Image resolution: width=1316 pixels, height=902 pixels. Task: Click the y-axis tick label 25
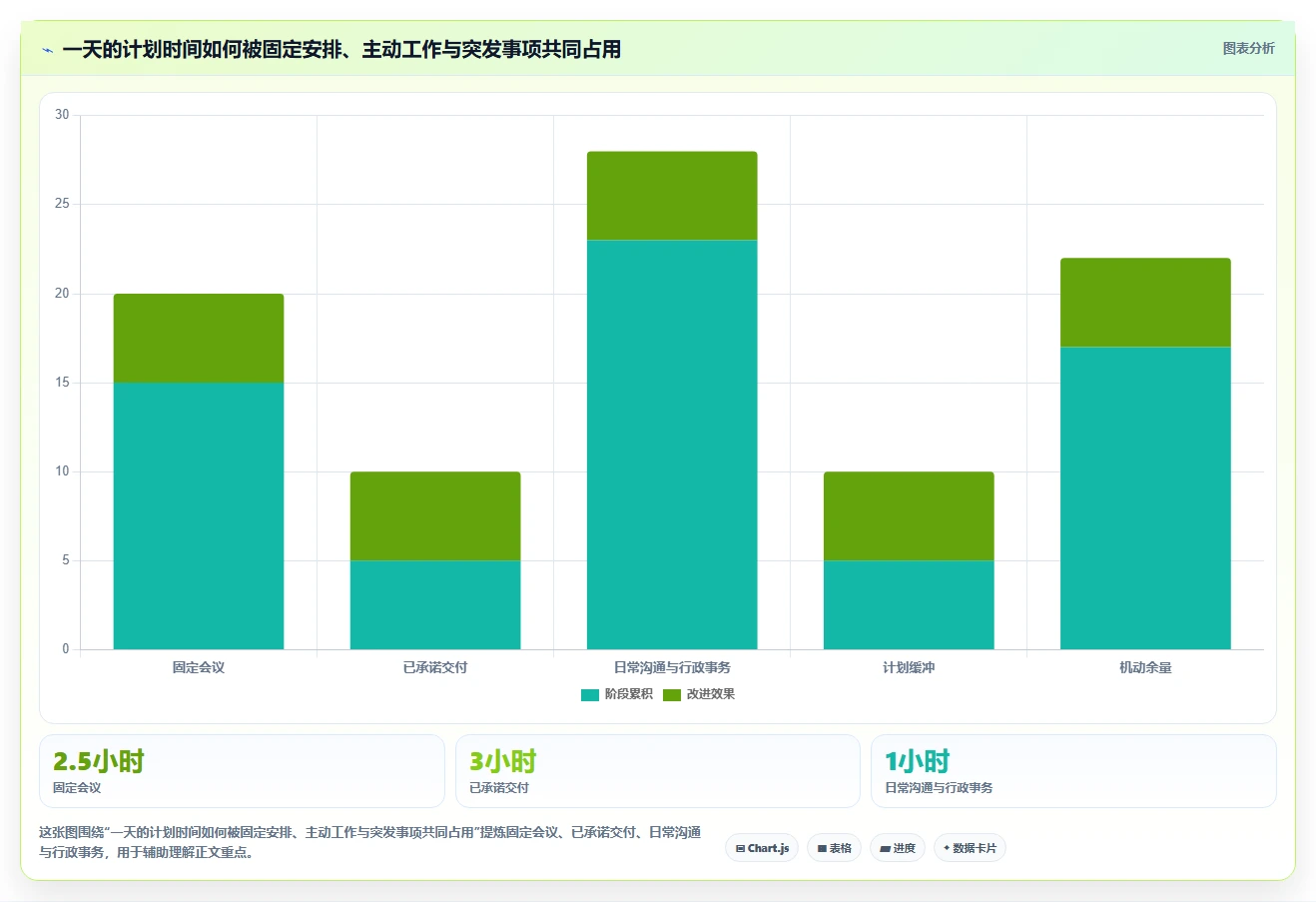[62, 204]
